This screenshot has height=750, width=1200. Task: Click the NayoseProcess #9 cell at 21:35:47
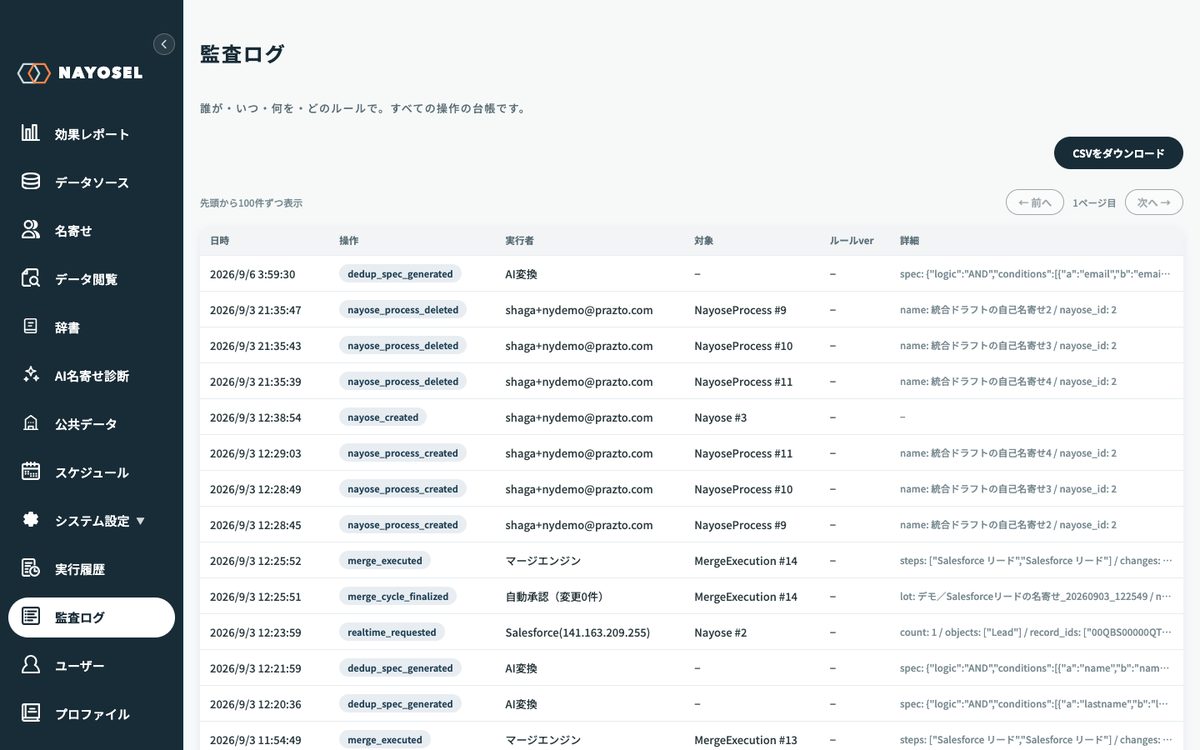click(x=740, y=310)
